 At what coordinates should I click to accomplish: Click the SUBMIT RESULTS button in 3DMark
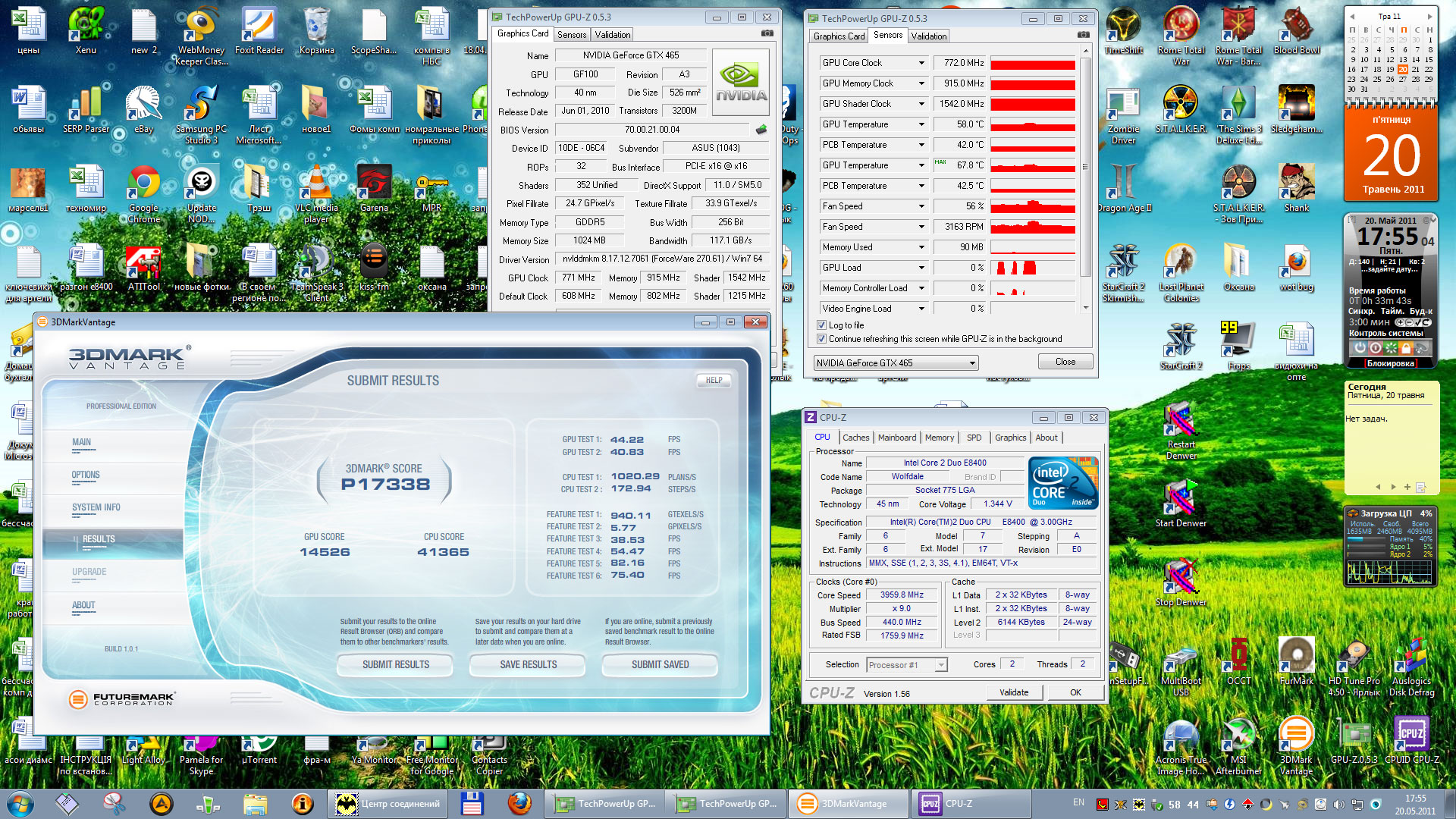[396, 664]
